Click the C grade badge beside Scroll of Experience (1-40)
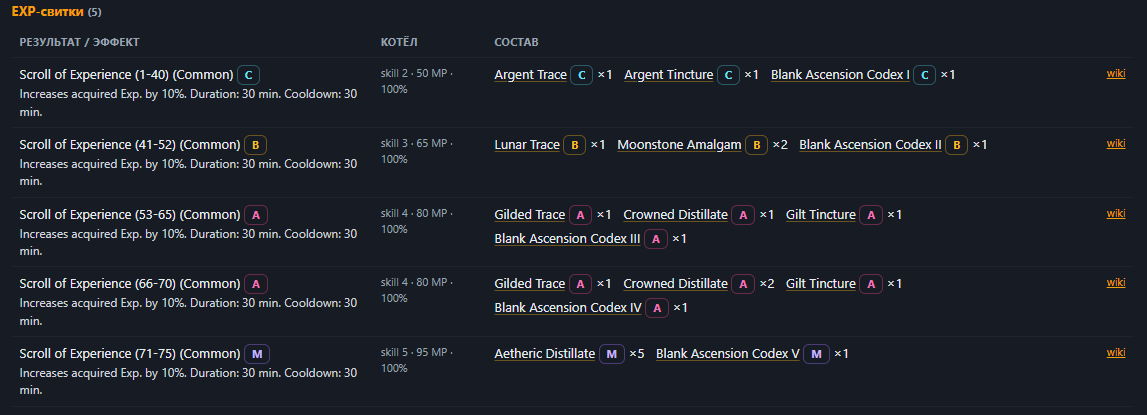The height and width of the screenshot is (415, 1147). tap(249, 75)
